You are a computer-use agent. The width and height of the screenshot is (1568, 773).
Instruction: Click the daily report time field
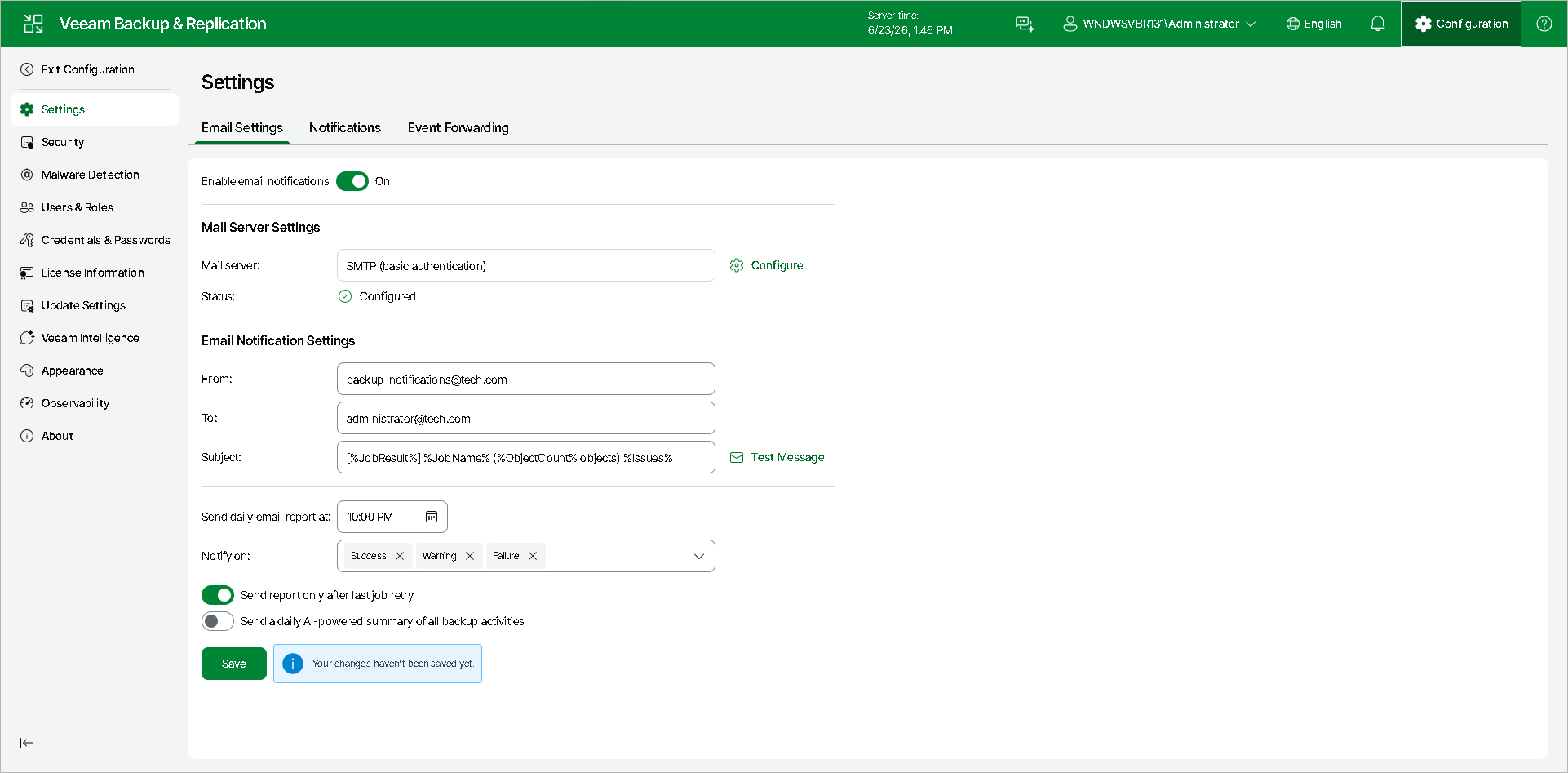coord(392,517)
